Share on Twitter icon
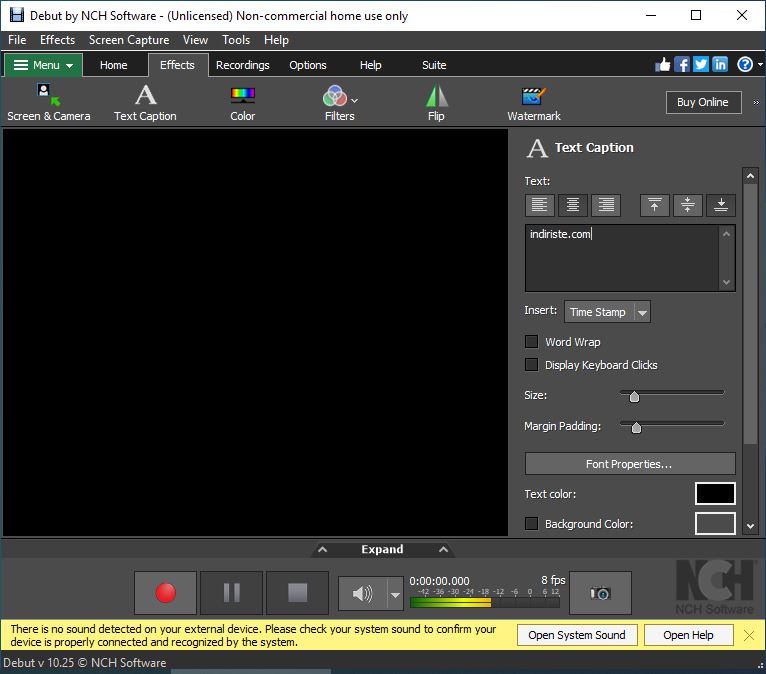 [701, 64]
